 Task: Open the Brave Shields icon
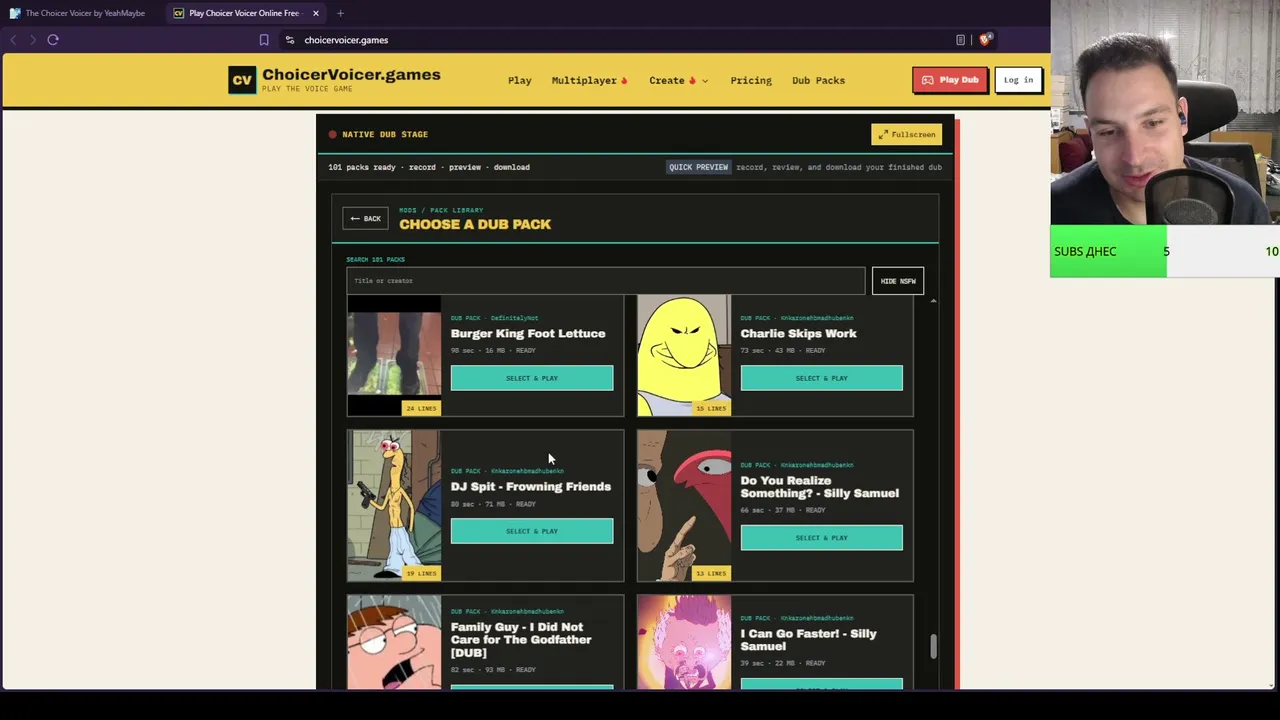(x=985, y=40)
